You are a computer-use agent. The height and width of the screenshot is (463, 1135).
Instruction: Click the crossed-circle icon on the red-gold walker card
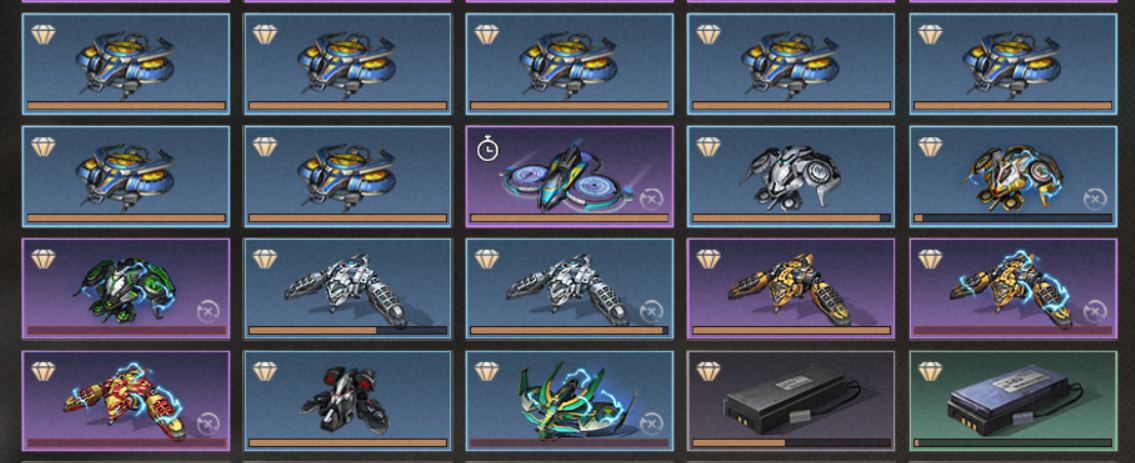[x=208, y=424]
